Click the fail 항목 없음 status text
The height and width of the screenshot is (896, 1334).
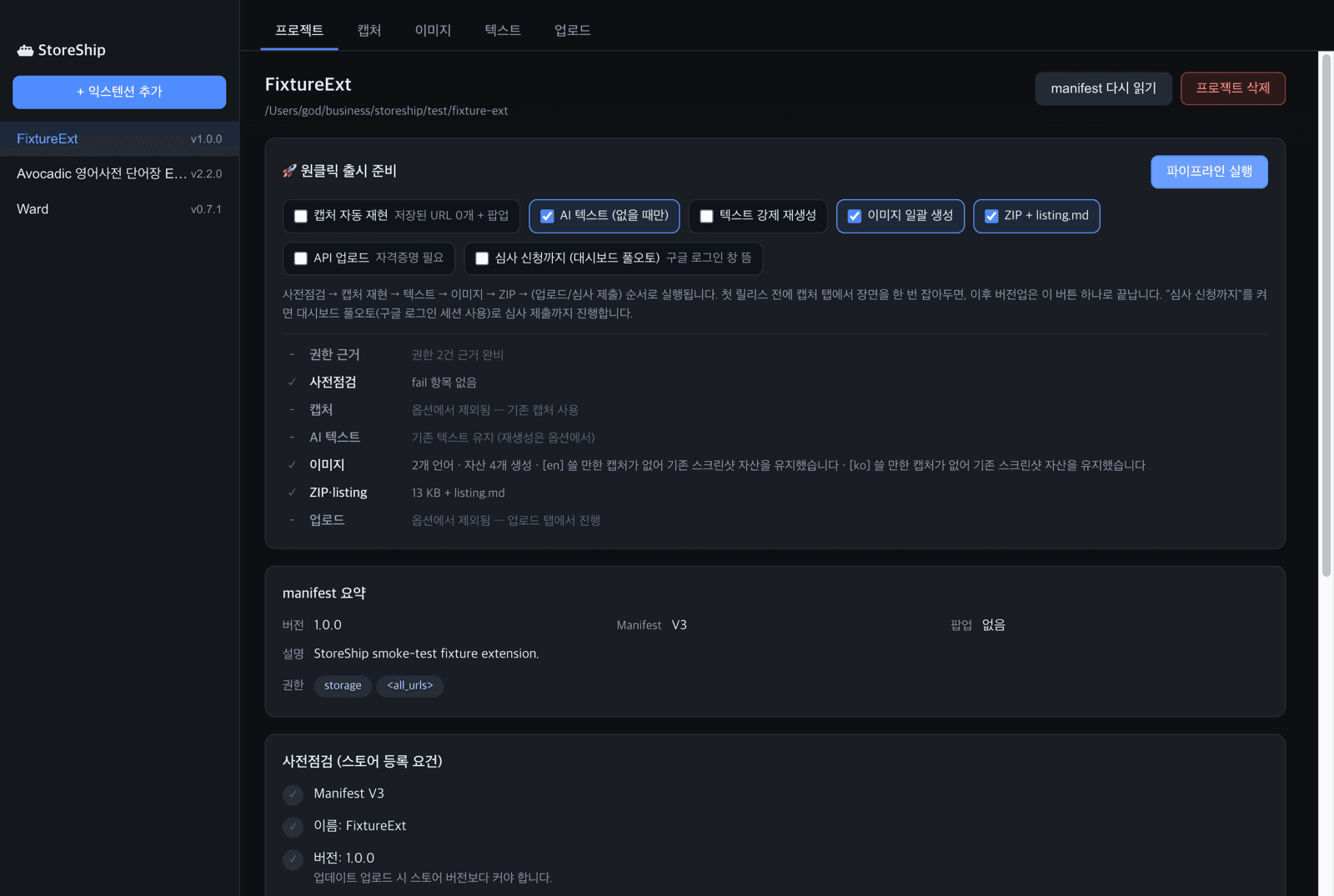444,383
